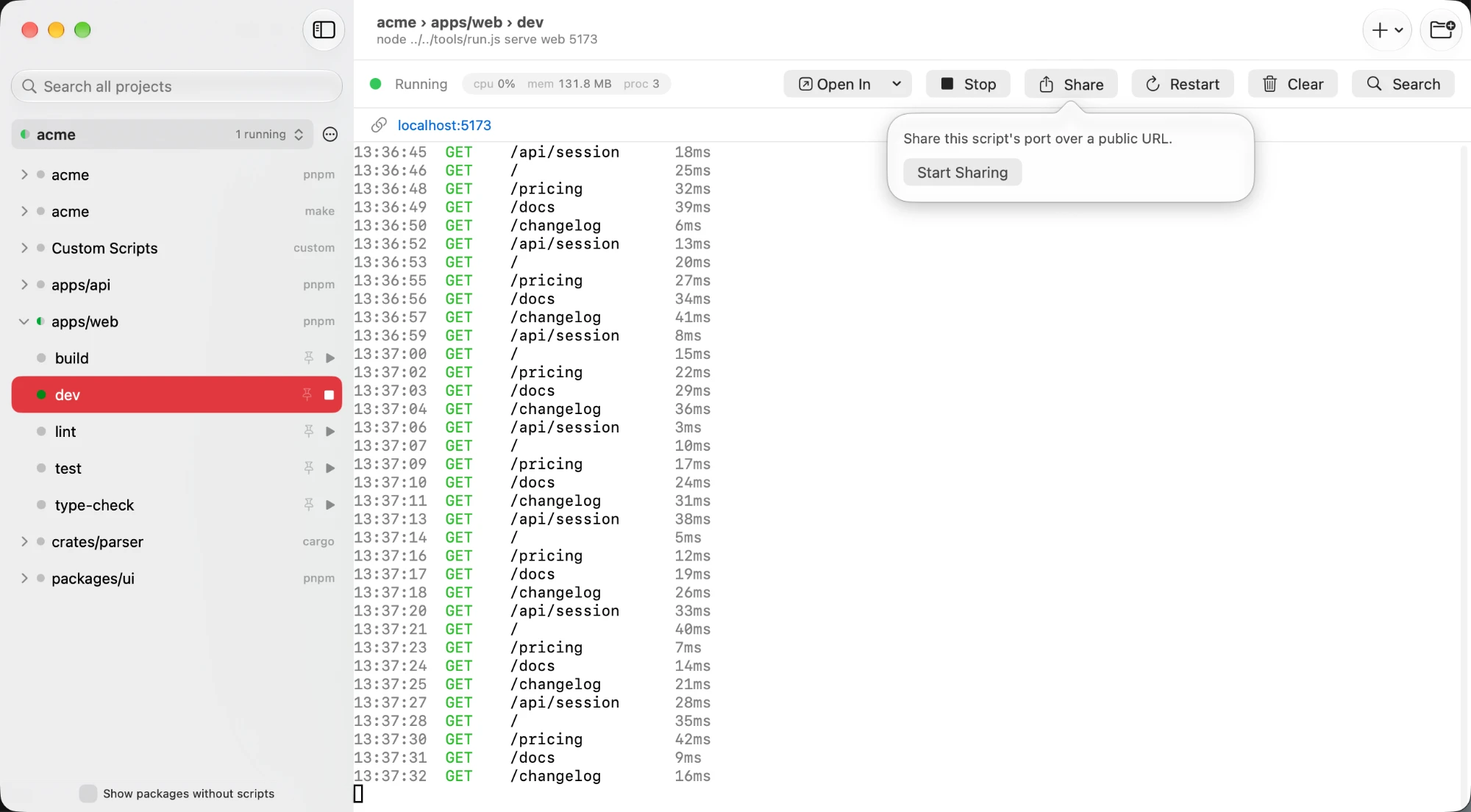Expand the packages/ui group
Image resolution: width=1471 pixels, height=812 pixels.
pyautogui.click(x=24, y=578)
